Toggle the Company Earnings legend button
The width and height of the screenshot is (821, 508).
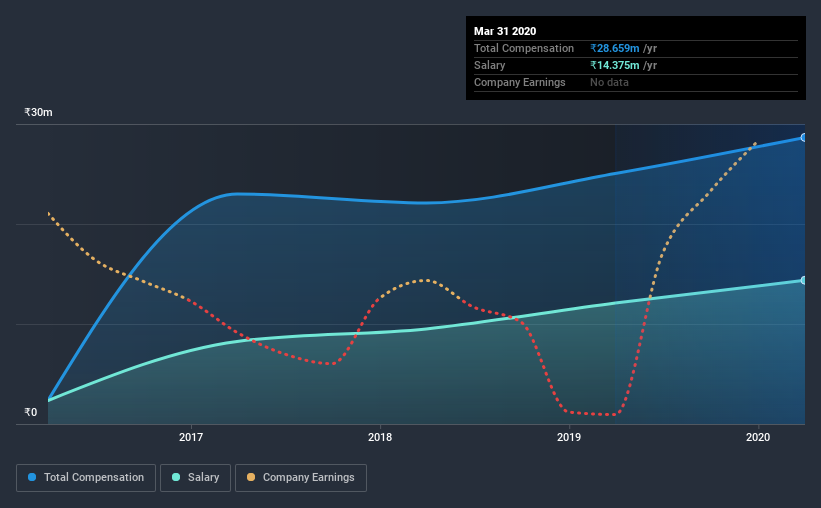pos(301,478)
